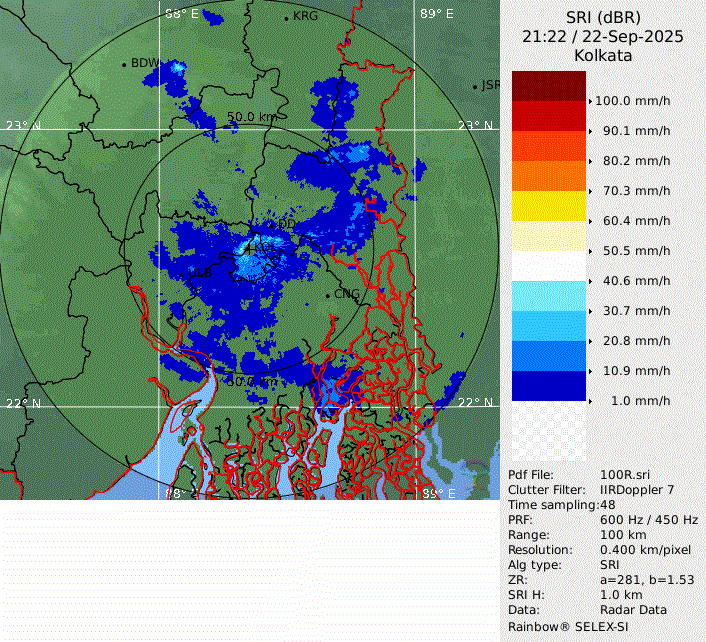Image resolution: width=706 pixels, height=642 pixels.
Task: Click the 23° N label on left edge
Action: pos(23,126)
